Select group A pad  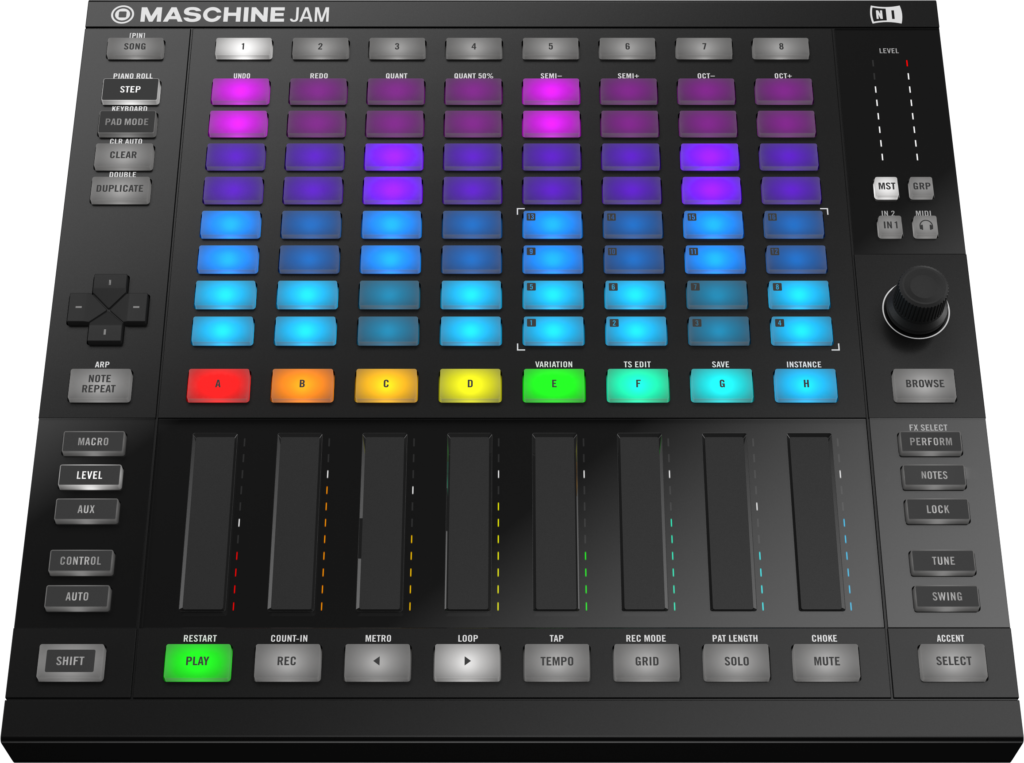(219, 384)
